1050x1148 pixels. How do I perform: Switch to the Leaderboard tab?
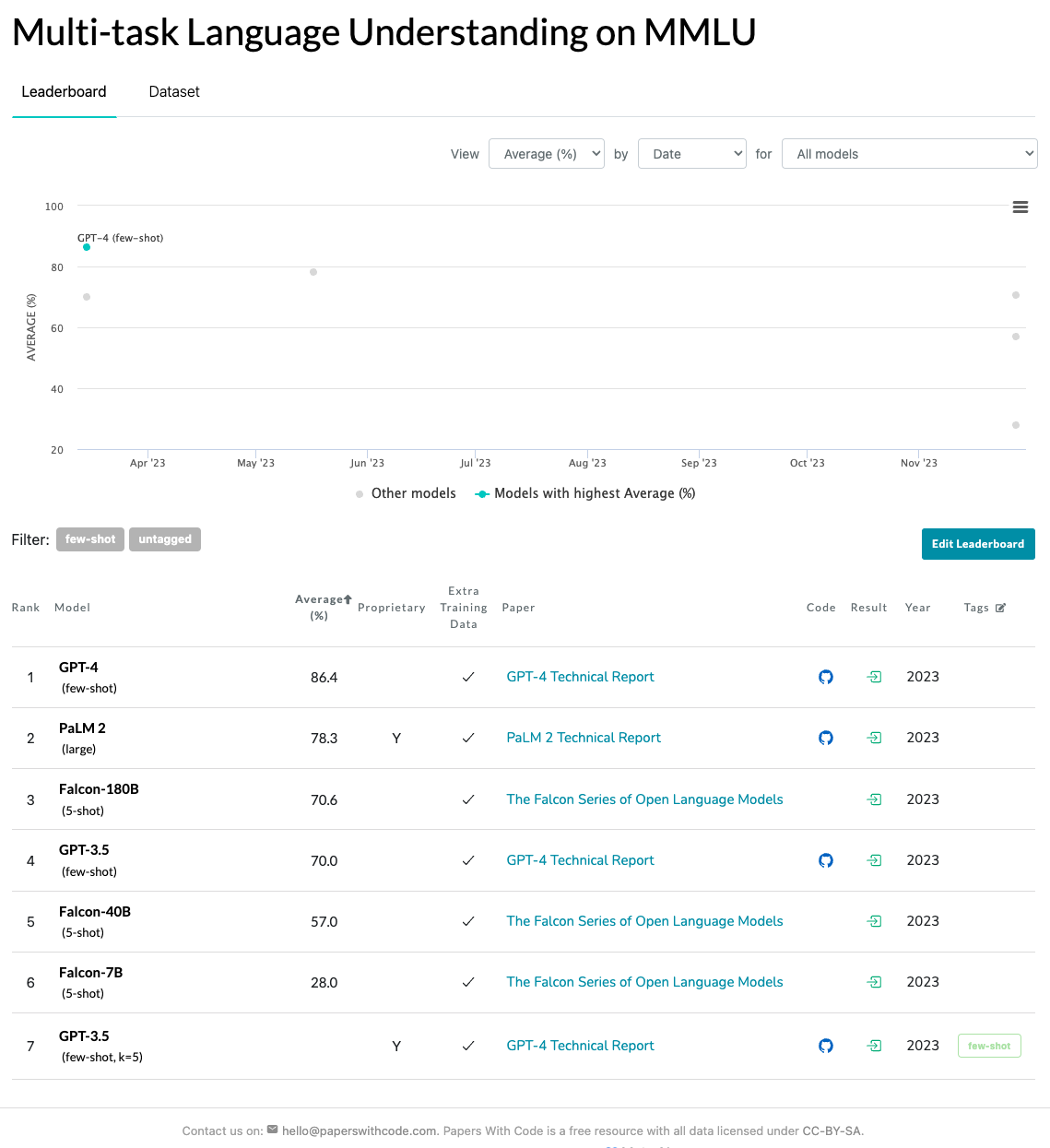coord(64,92)
